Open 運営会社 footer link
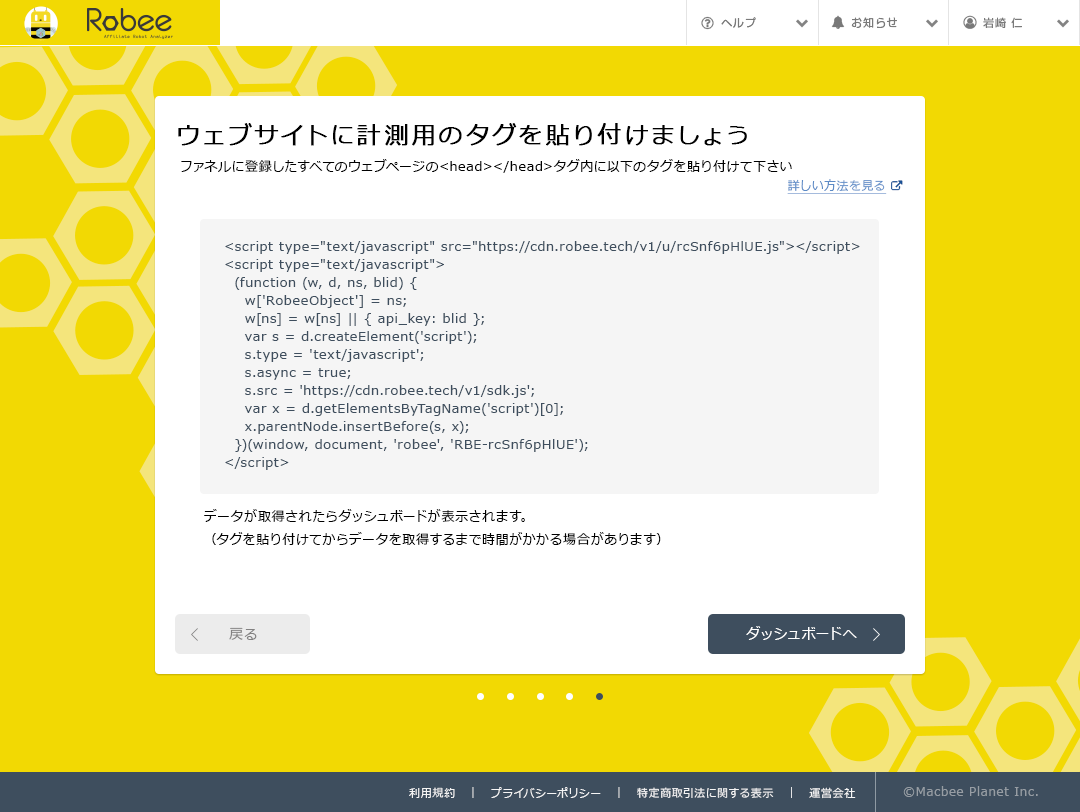1080x812 pixels. [x=832, y=793]
